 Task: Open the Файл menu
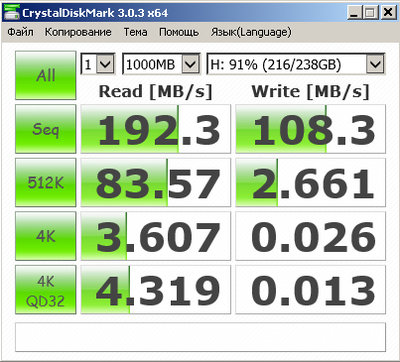pos(20,32)
